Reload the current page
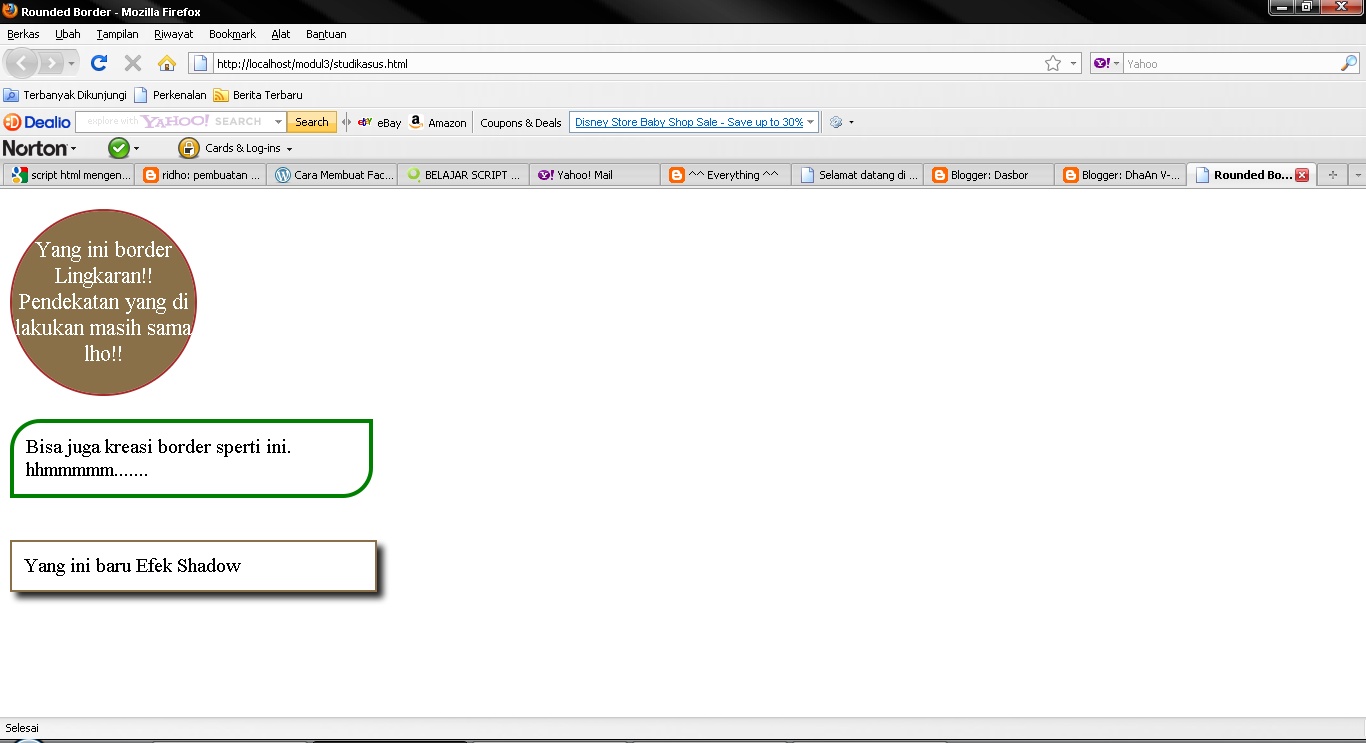 click(99, 63)
